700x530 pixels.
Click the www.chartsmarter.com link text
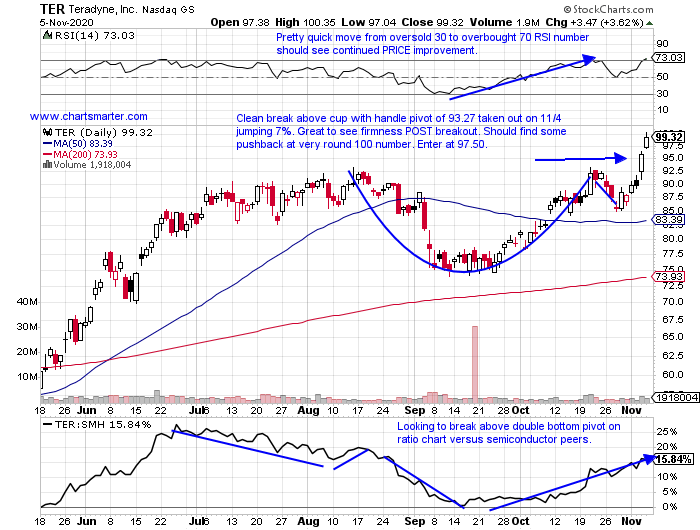(x=89, y=117)
